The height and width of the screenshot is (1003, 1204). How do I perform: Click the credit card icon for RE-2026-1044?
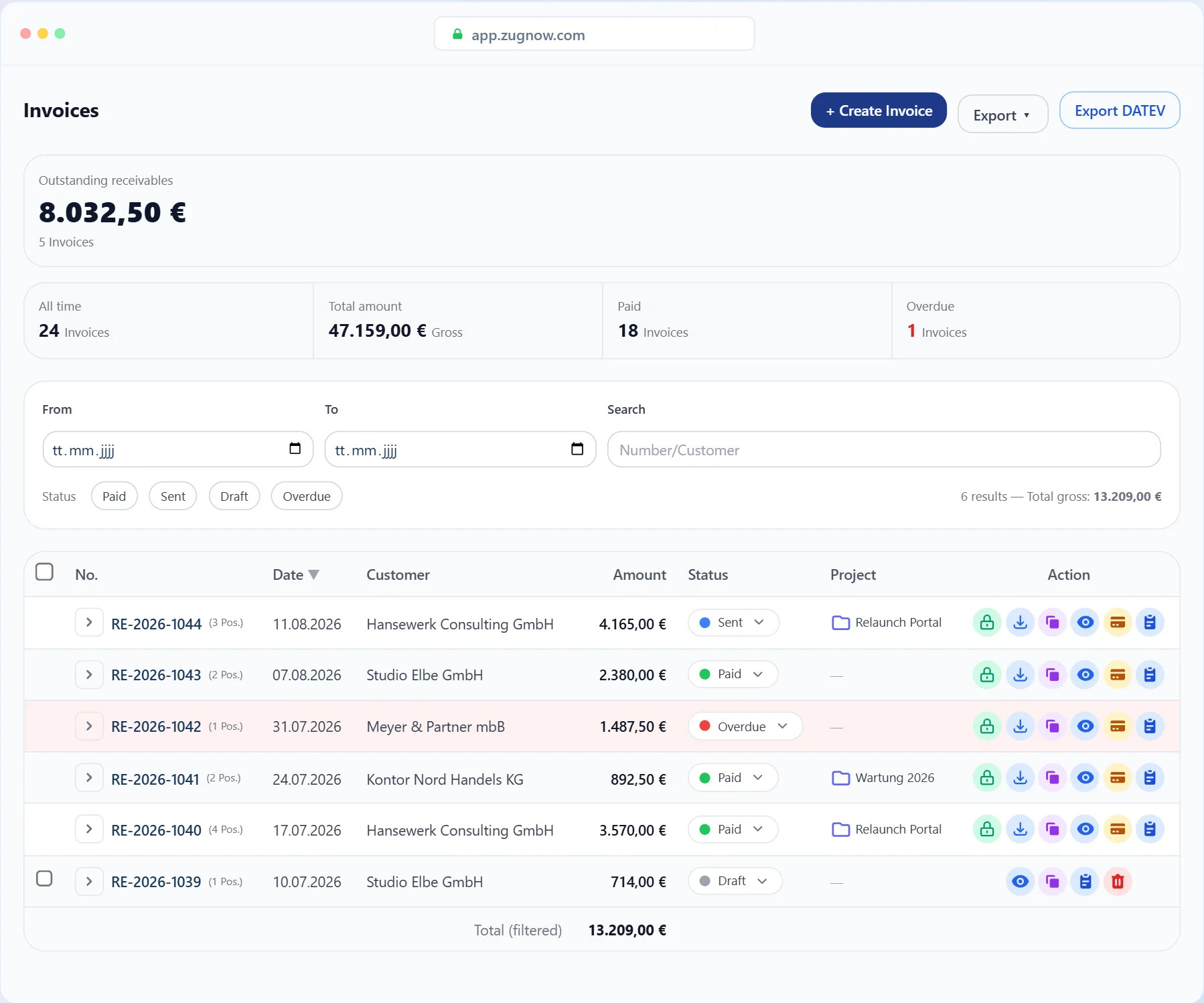point(1118,623)
